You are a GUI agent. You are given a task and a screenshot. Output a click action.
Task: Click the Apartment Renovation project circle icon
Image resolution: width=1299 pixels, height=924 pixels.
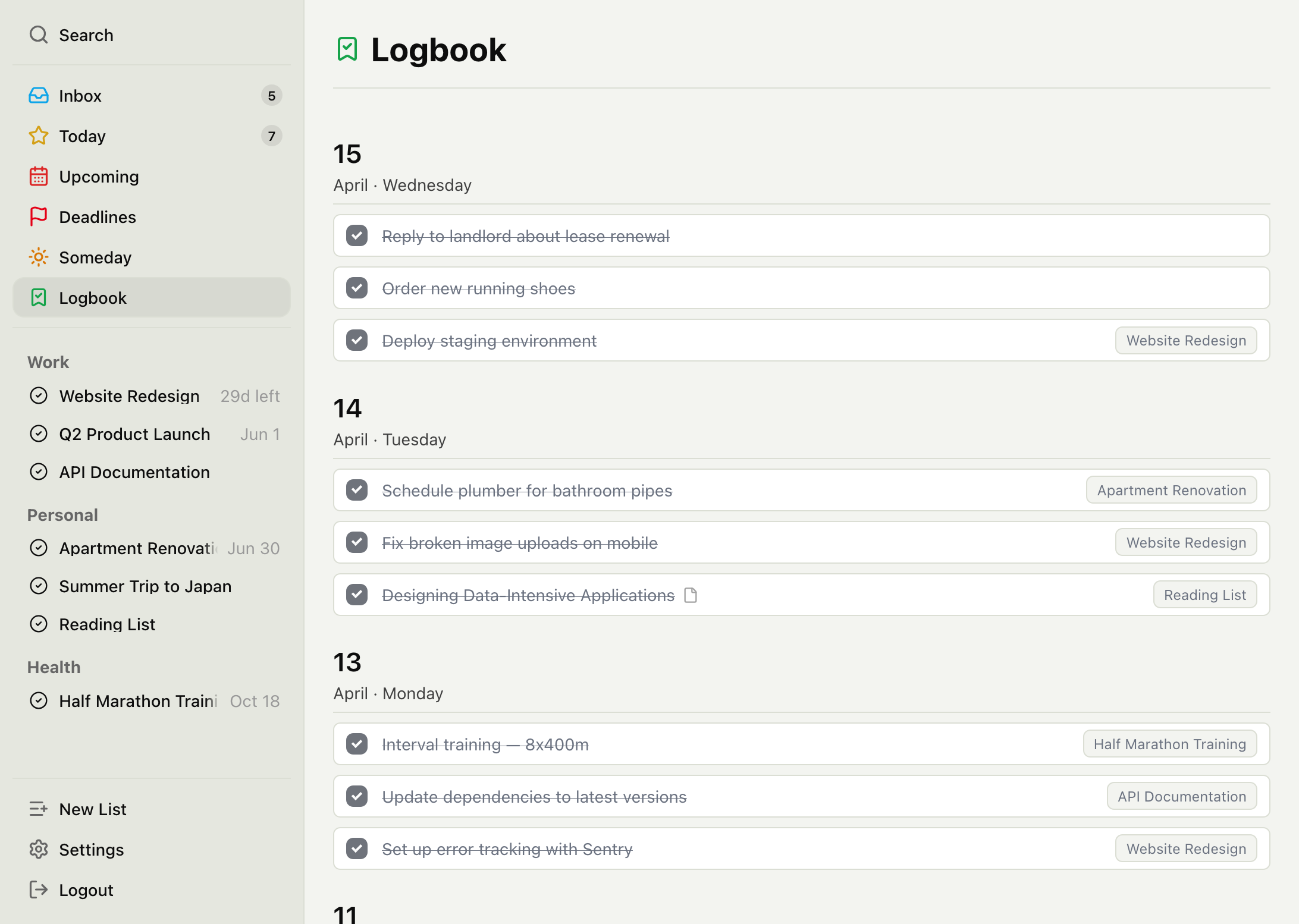point(39,548)
